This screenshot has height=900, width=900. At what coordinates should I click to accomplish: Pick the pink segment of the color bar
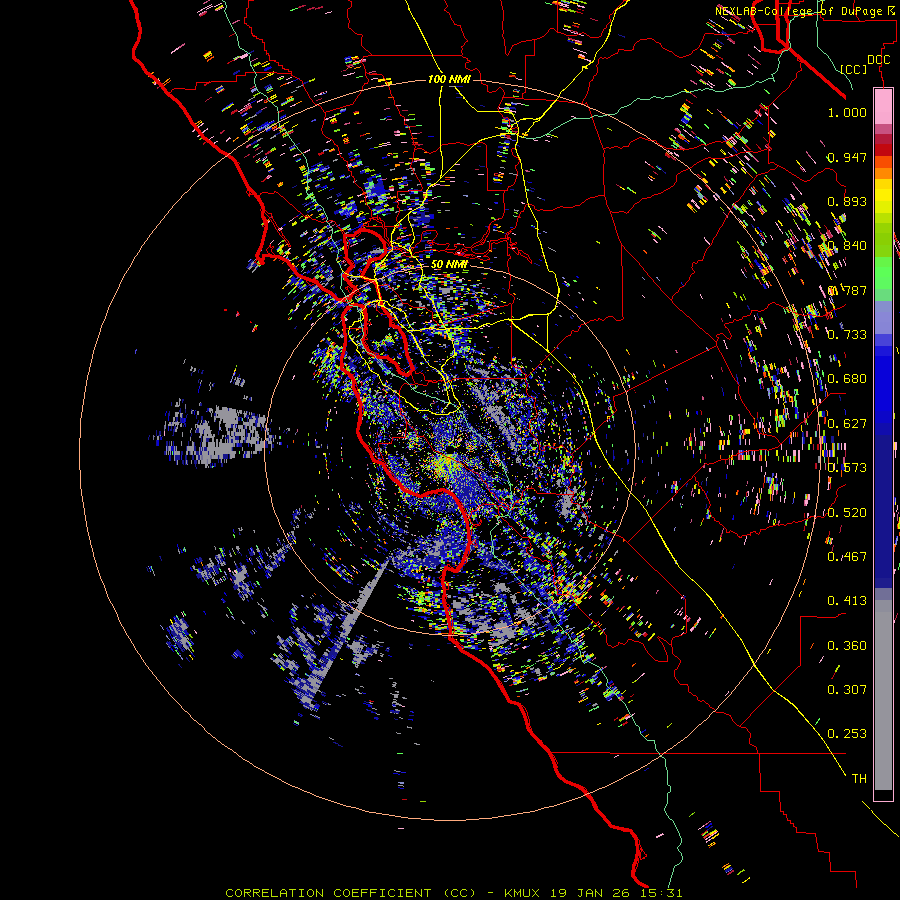point(883,106)
